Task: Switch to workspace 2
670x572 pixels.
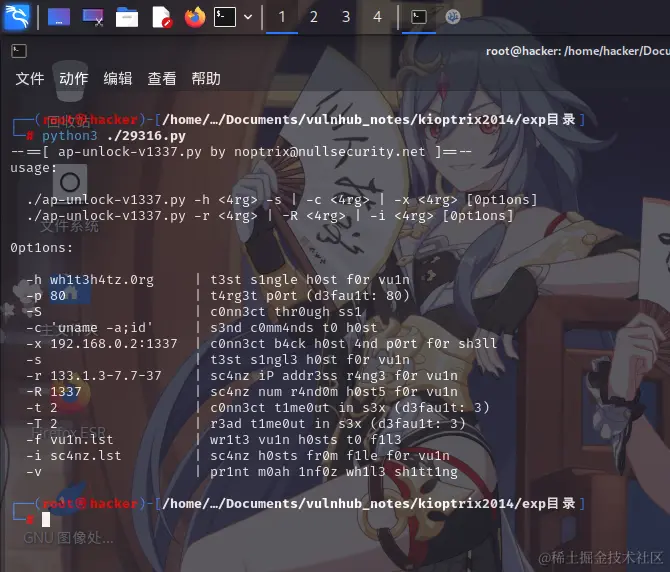Action: point(314,17)
